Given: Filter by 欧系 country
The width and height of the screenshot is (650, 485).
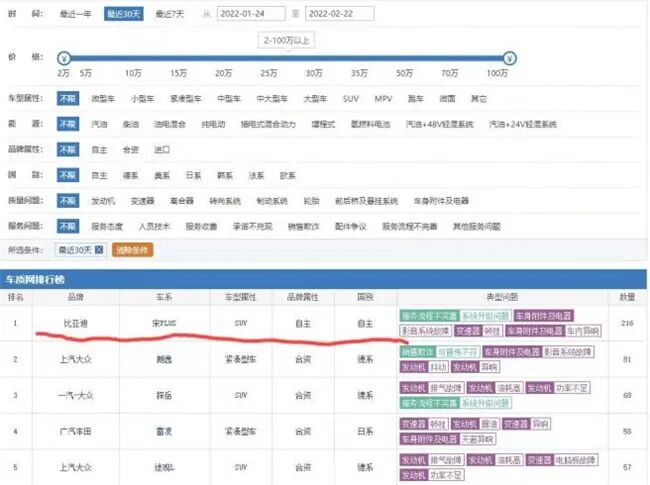Looking at the screenshot, I should [288, 175].
